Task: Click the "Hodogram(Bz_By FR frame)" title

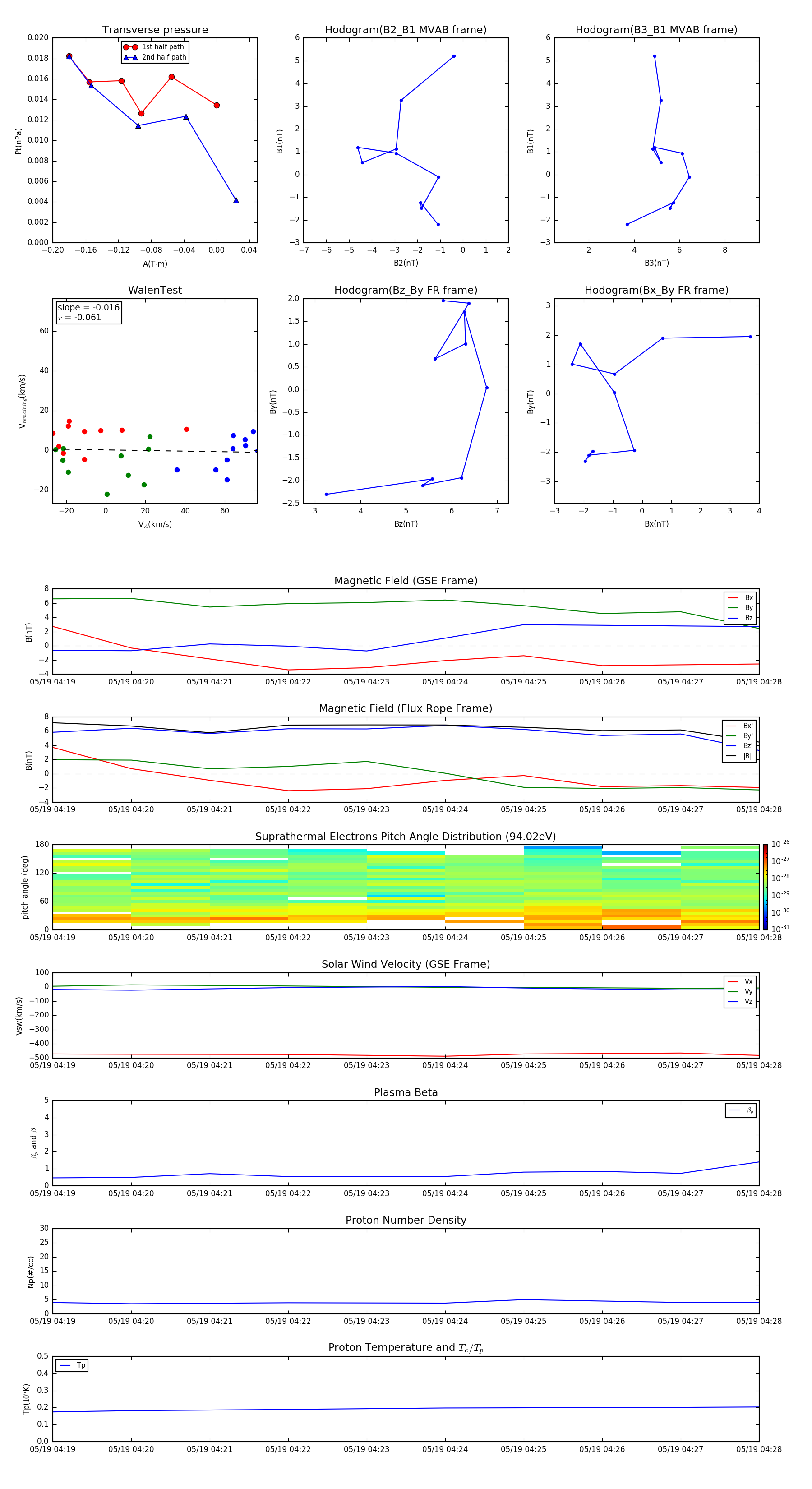Action: [406, 290]
